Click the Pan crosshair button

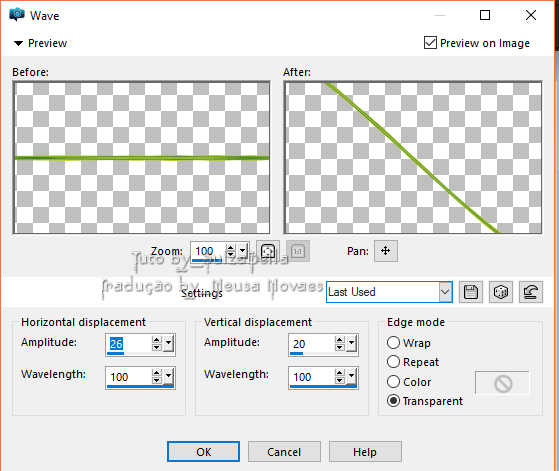(386, 251)
